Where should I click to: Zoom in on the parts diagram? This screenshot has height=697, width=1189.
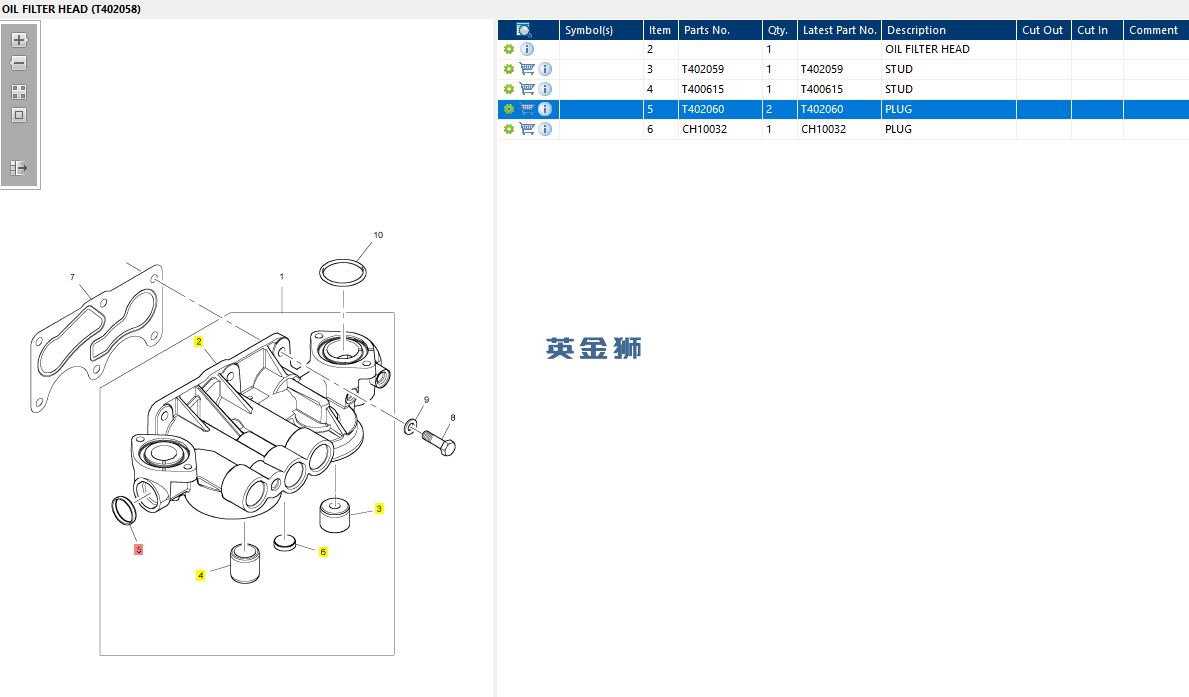click(x=19, y=40)
